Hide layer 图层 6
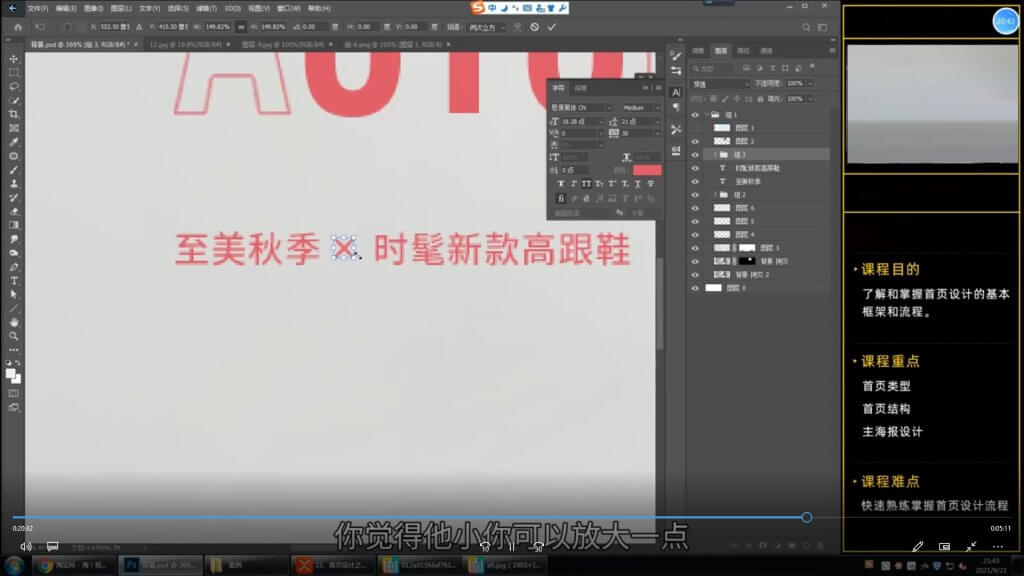Viewport: 1024px width, 576px height. click(x=695, y=208)
